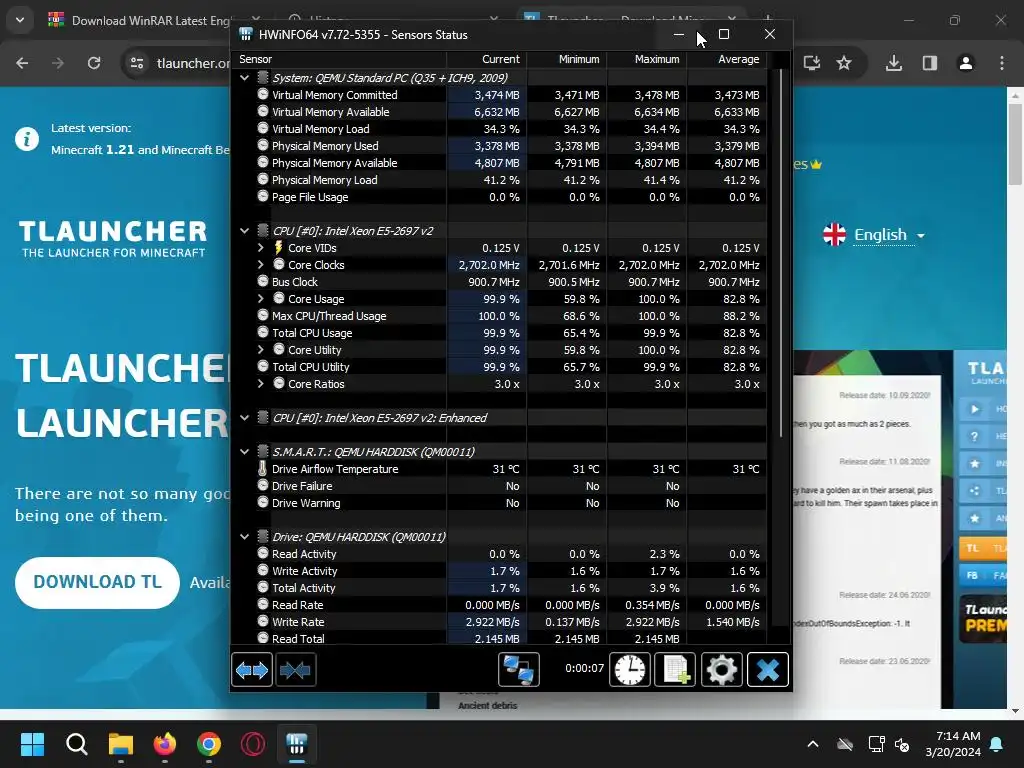Open Windows Start menu
Image resolution: width=1024 pixels, height=768 pixels.
tap(32, 744)
